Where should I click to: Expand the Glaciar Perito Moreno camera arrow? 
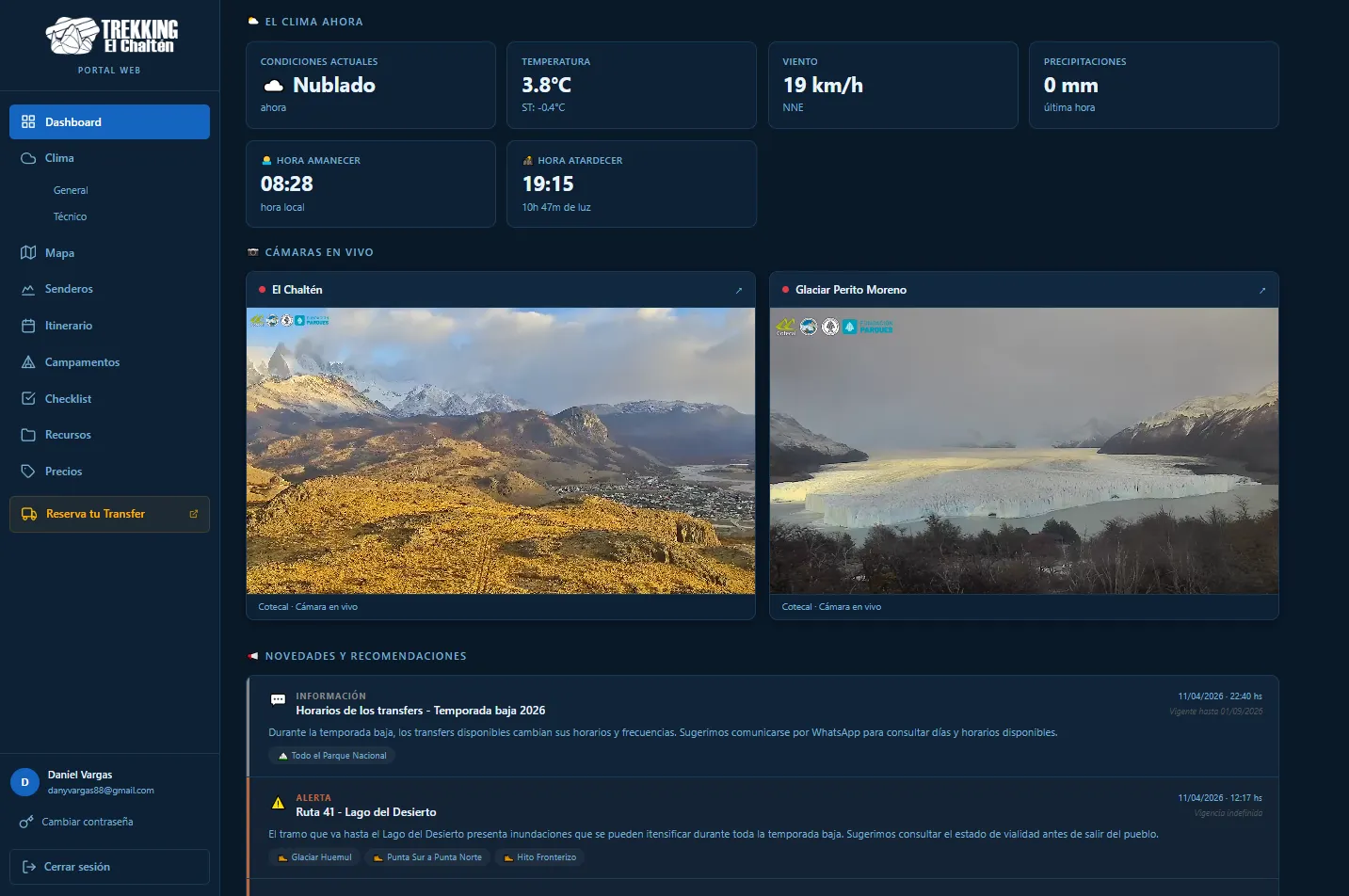click(x=1262, y=290)
